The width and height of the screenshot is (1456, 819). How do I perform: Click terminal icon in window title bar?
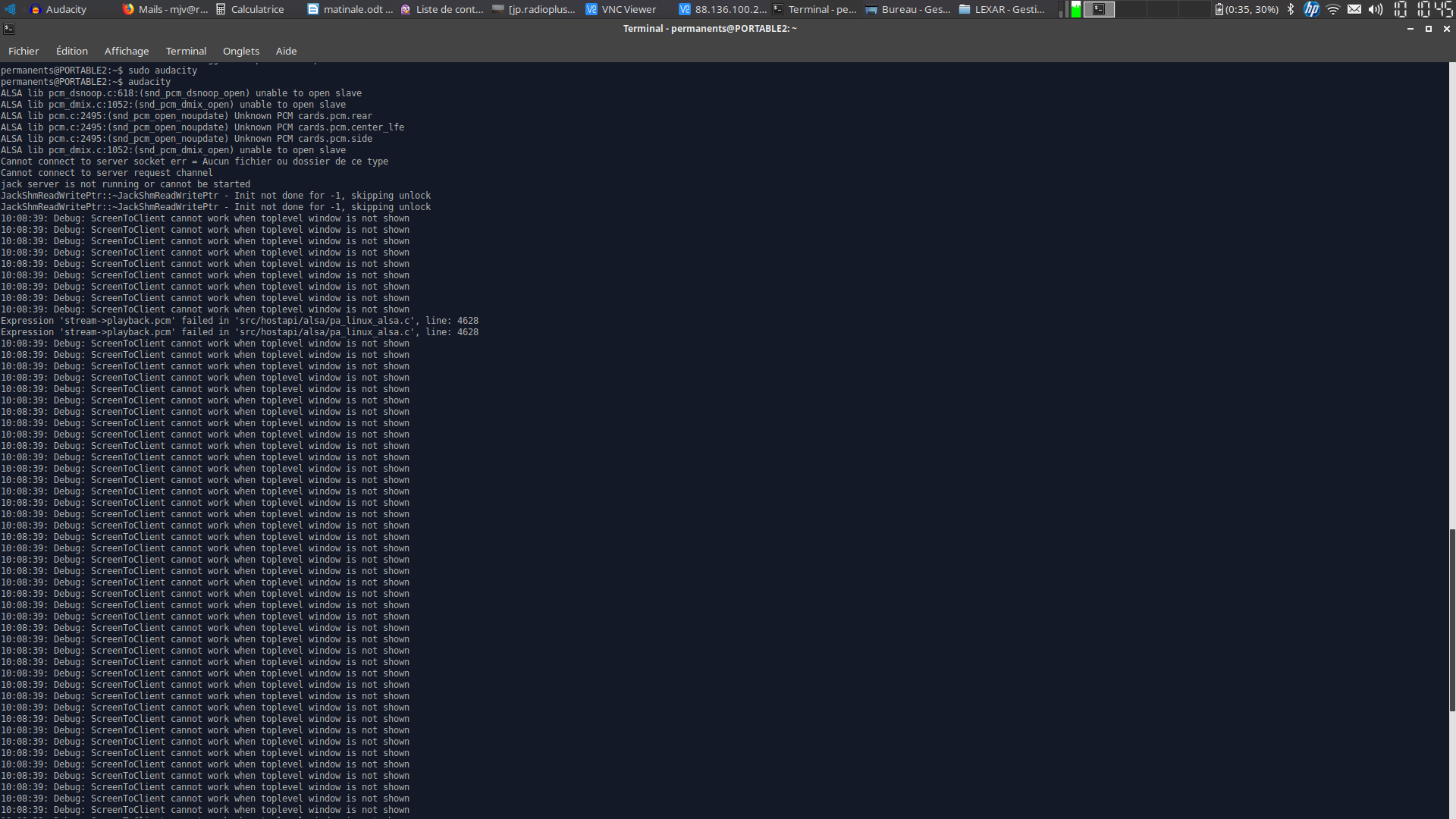pyautogui.click(x=9, y=29)
